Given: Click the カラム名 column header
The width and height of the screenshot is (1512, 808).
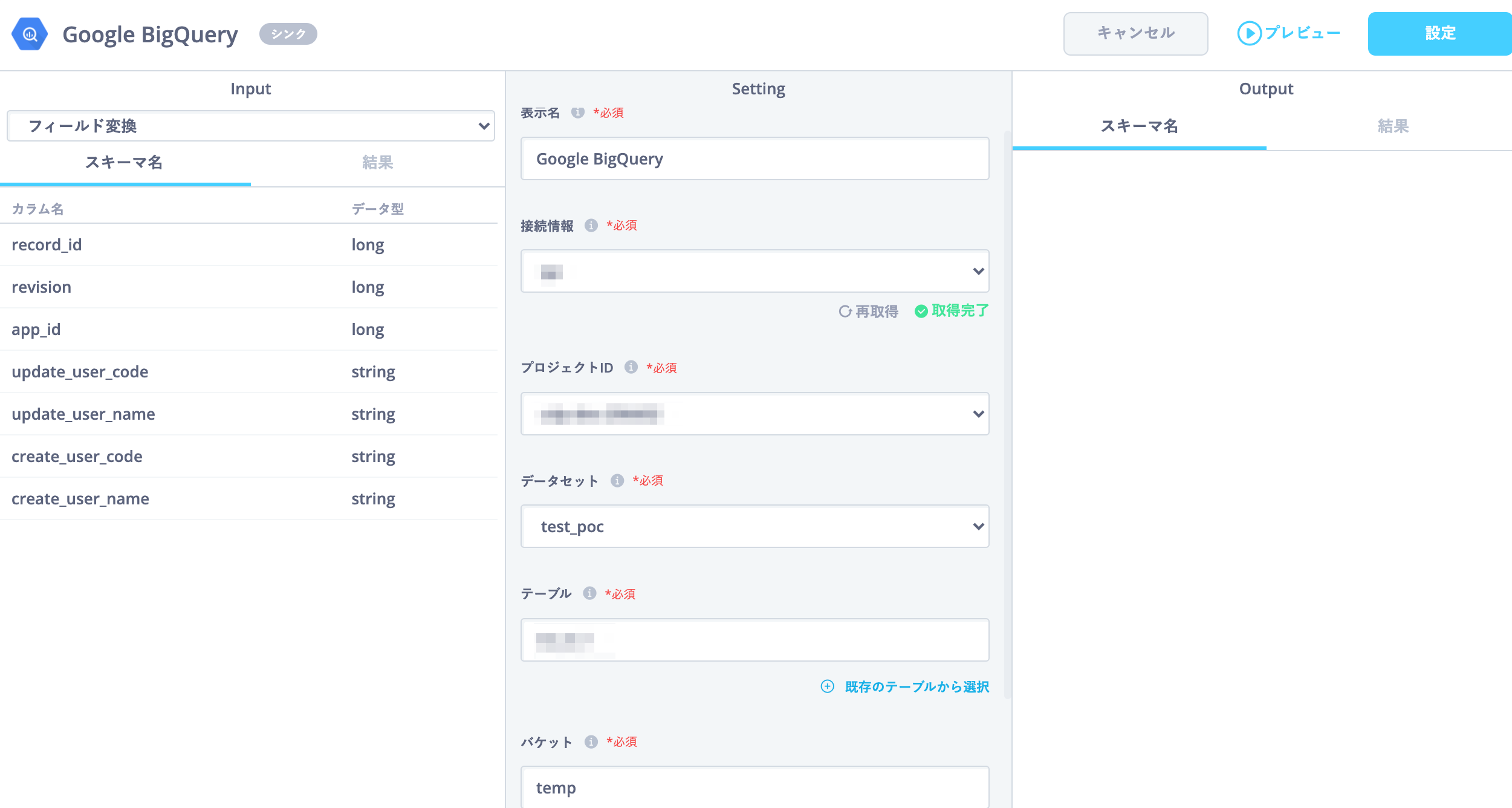Looking at the screenshot, I should pyautogui.click(x=37, y=209).
